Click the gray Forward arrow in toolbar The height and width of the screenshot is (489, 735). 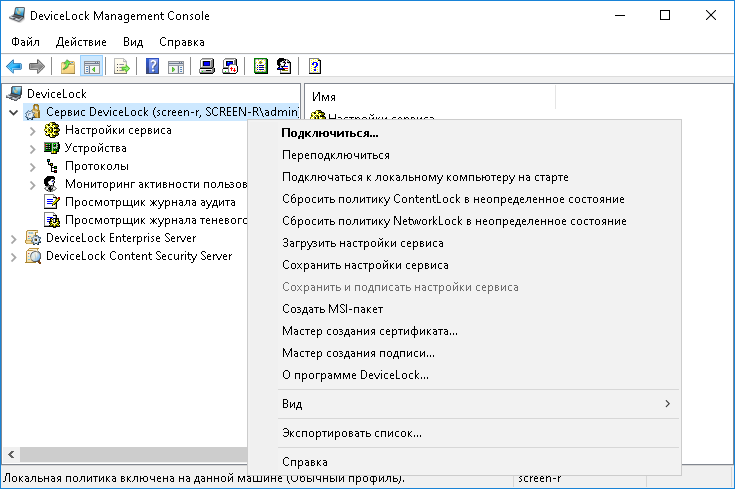37,67
